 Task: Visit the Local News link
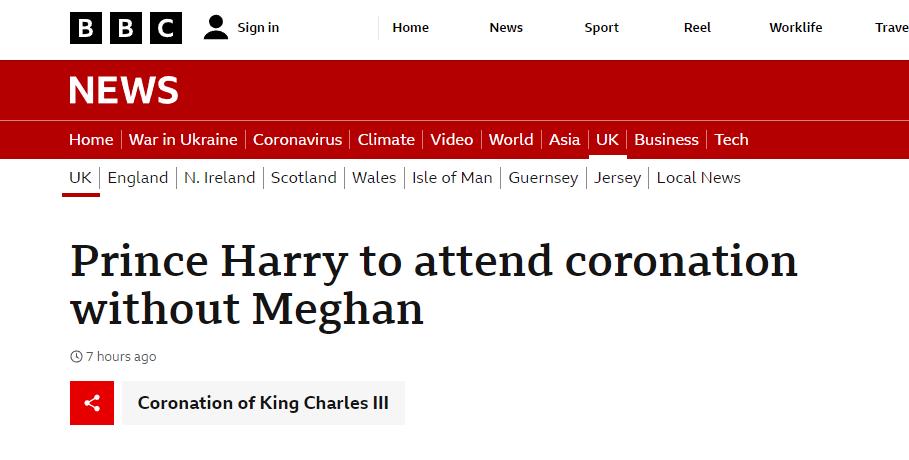click(x=699, y=178)
